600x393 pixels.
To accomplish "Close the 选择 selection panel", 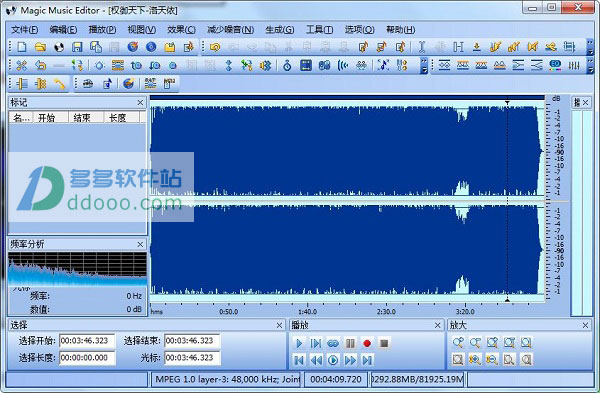I will click(x=280, y=325).
